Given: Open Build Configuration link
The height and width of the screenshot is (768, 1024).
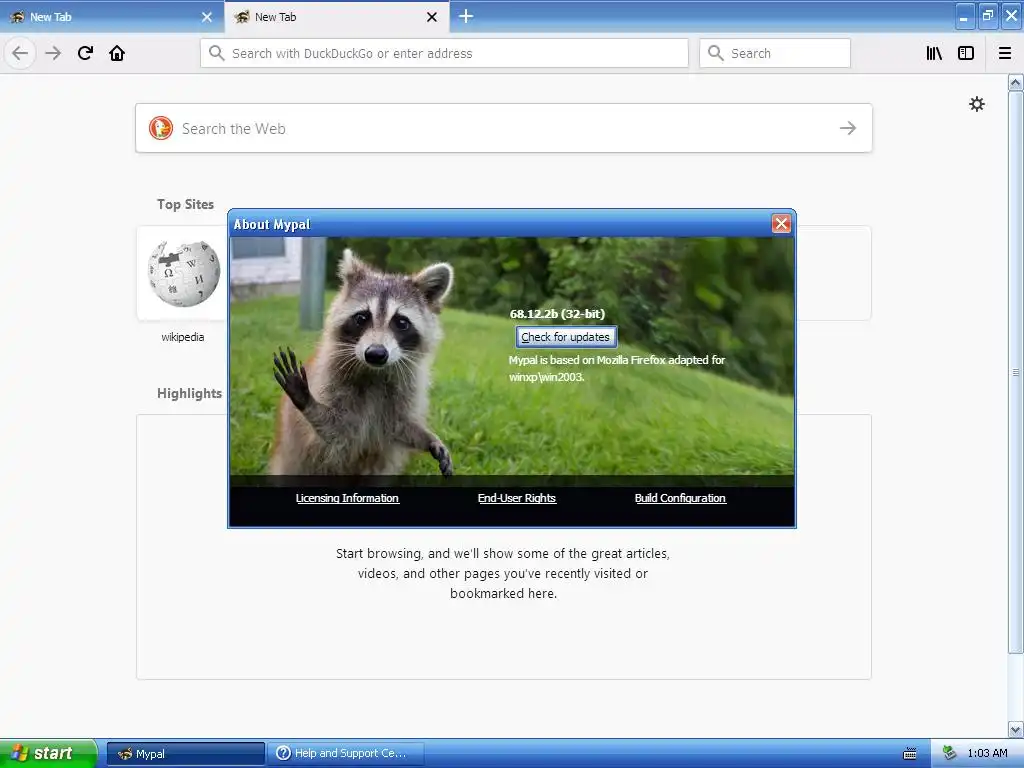Looking at the screenshot, I should [x=680, y=498].
